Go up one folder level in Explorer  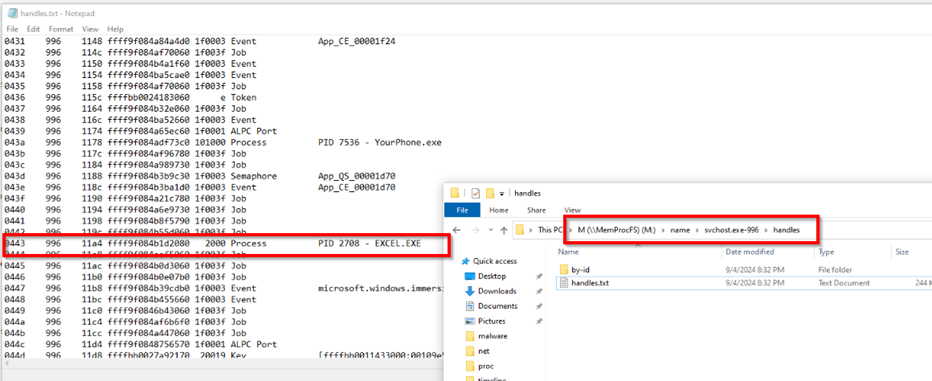coord(503,230)
